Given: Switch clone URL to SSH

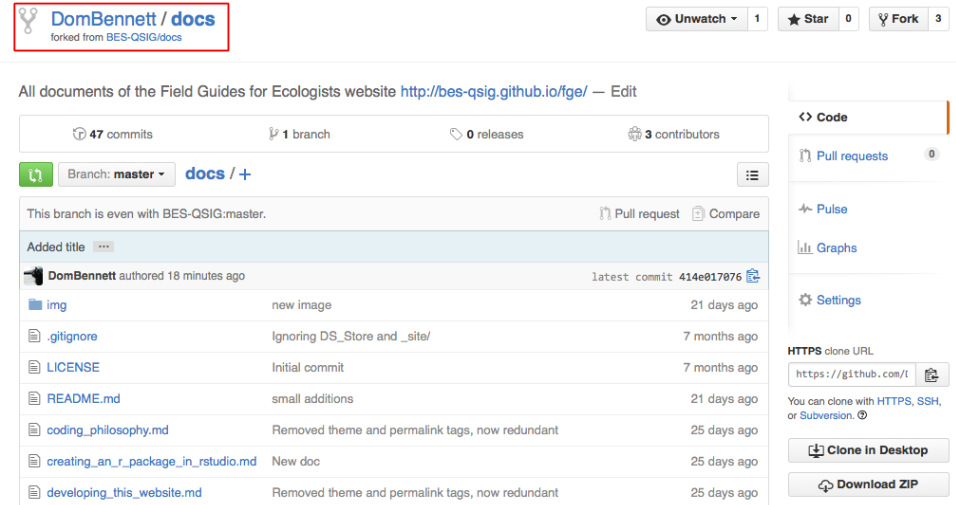Looking at the screenshot, I should tap(928, 401).
